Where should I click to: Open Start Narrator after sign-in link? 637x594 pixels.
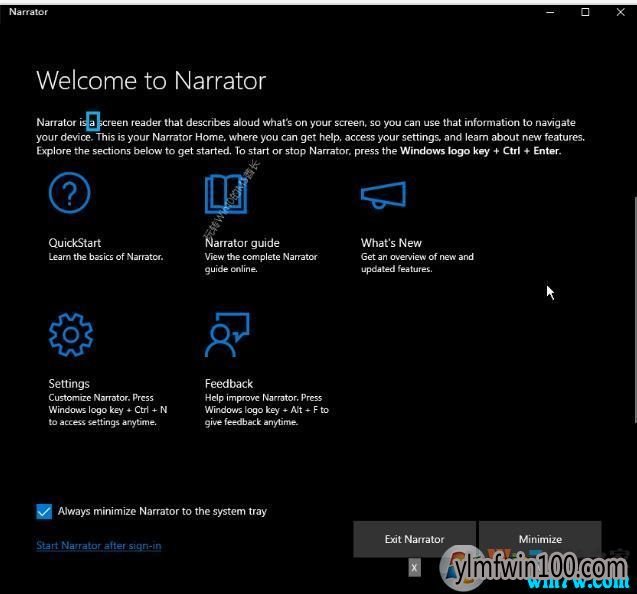point(99,546)
